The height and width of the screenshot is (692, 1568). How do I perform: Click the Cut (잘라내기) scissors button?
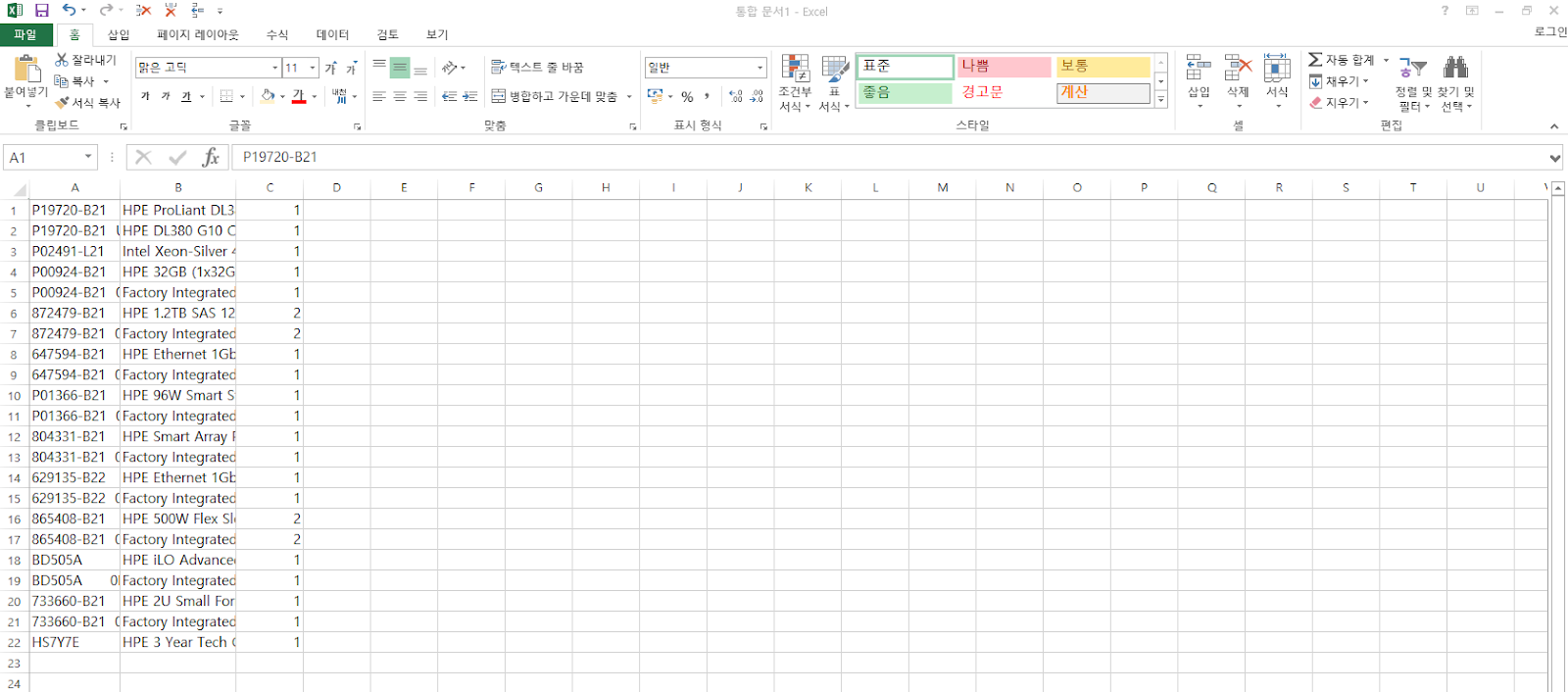point(86,60)
